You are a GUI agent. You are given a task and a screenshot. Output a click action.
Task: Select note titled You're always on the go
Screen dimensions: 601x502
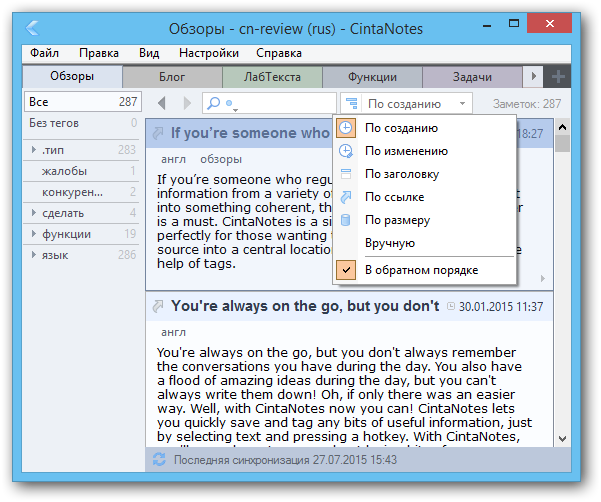(305, 306)
